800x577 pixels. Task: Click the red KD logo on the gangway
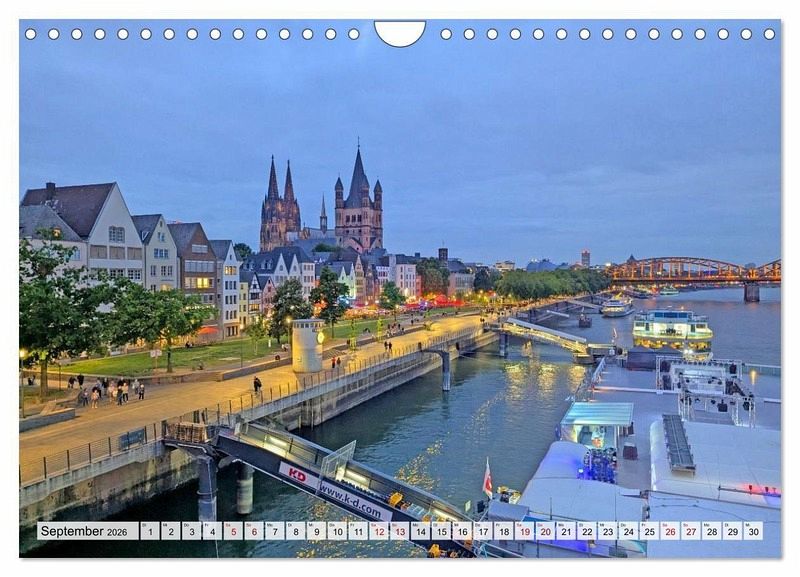click(x=297, y=475)
